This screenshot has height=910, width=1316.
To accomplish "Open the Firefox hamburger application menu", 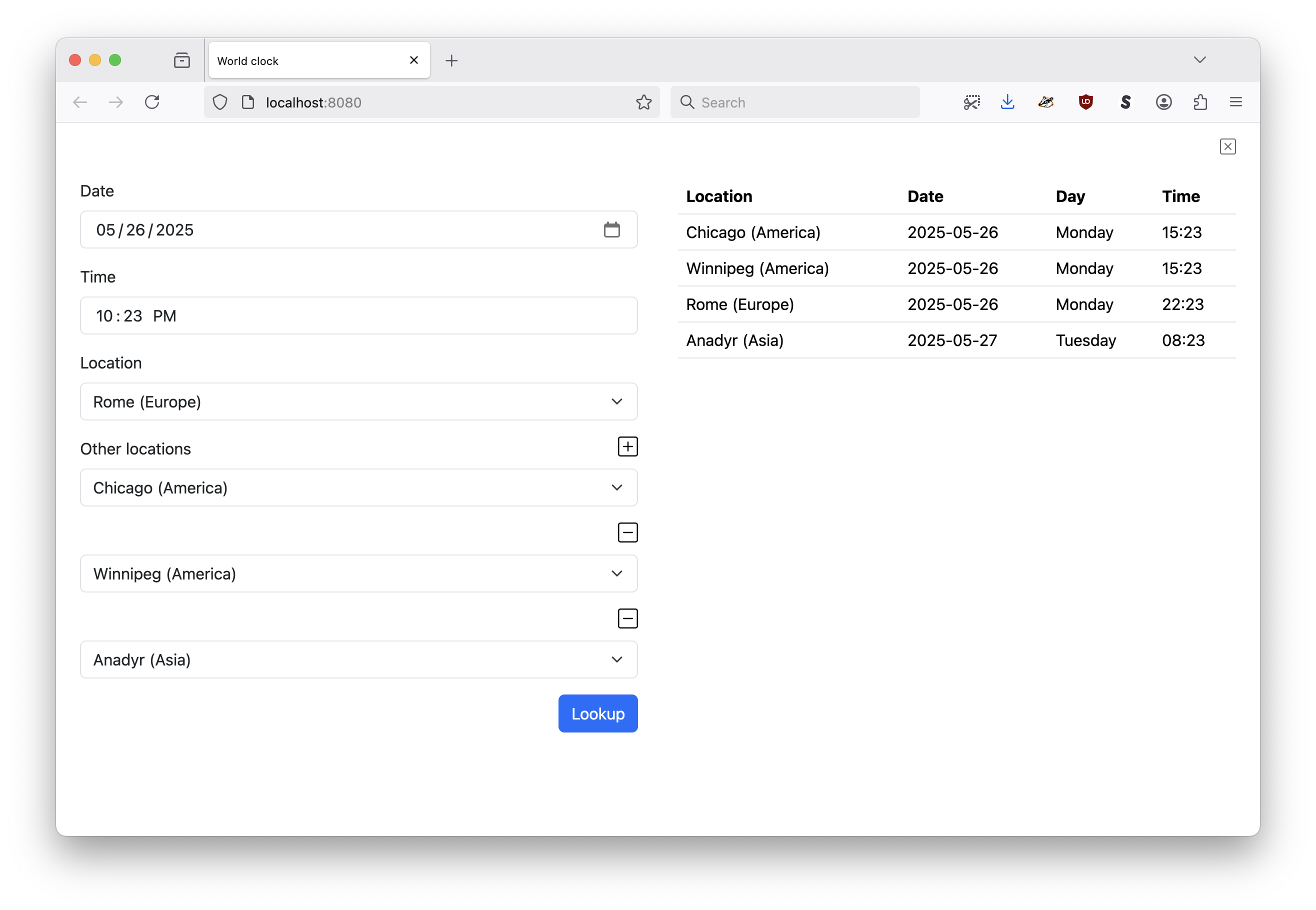I will click(1235, 102).
